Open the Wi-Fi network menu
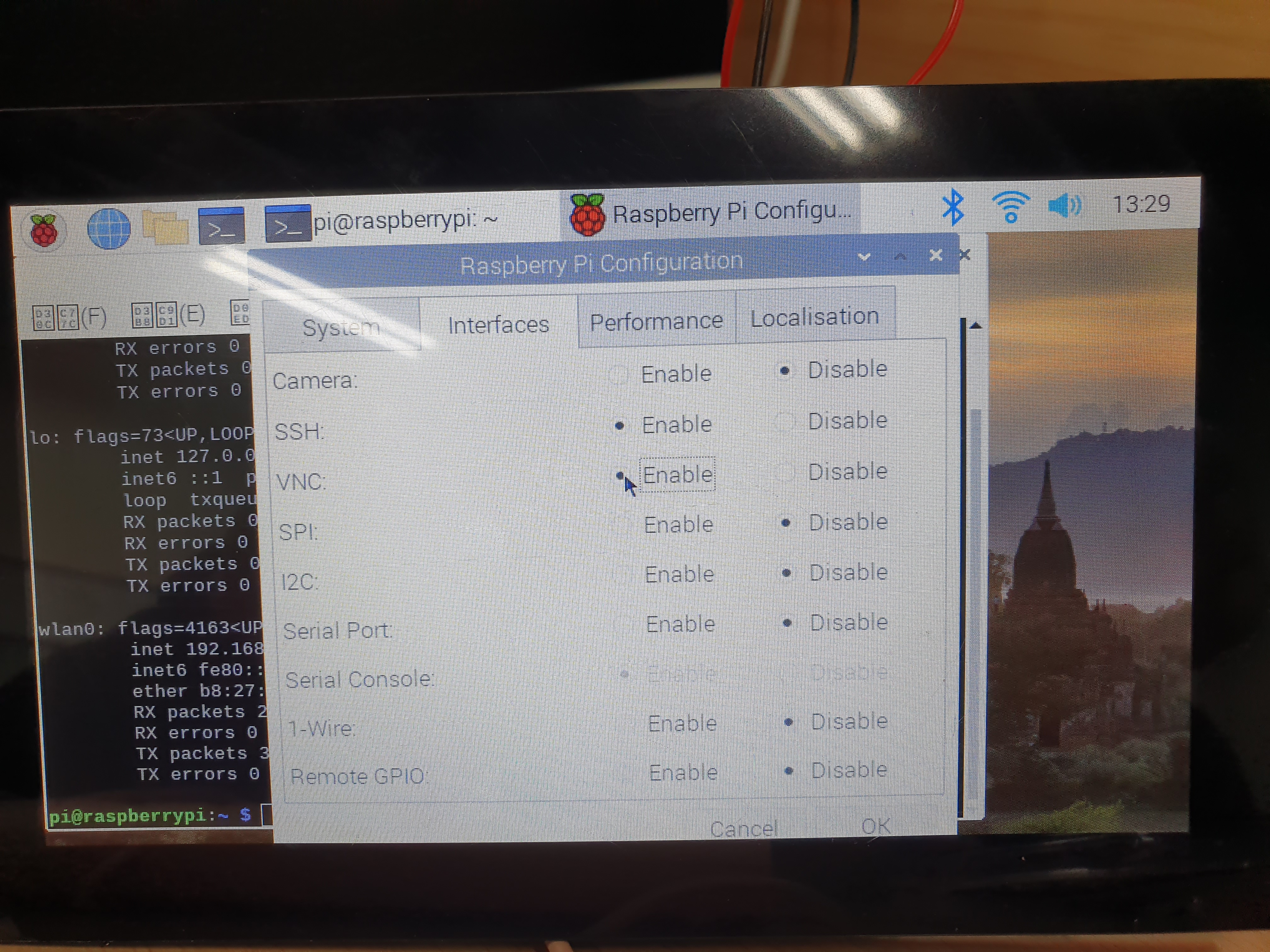 pos(1010,206)
